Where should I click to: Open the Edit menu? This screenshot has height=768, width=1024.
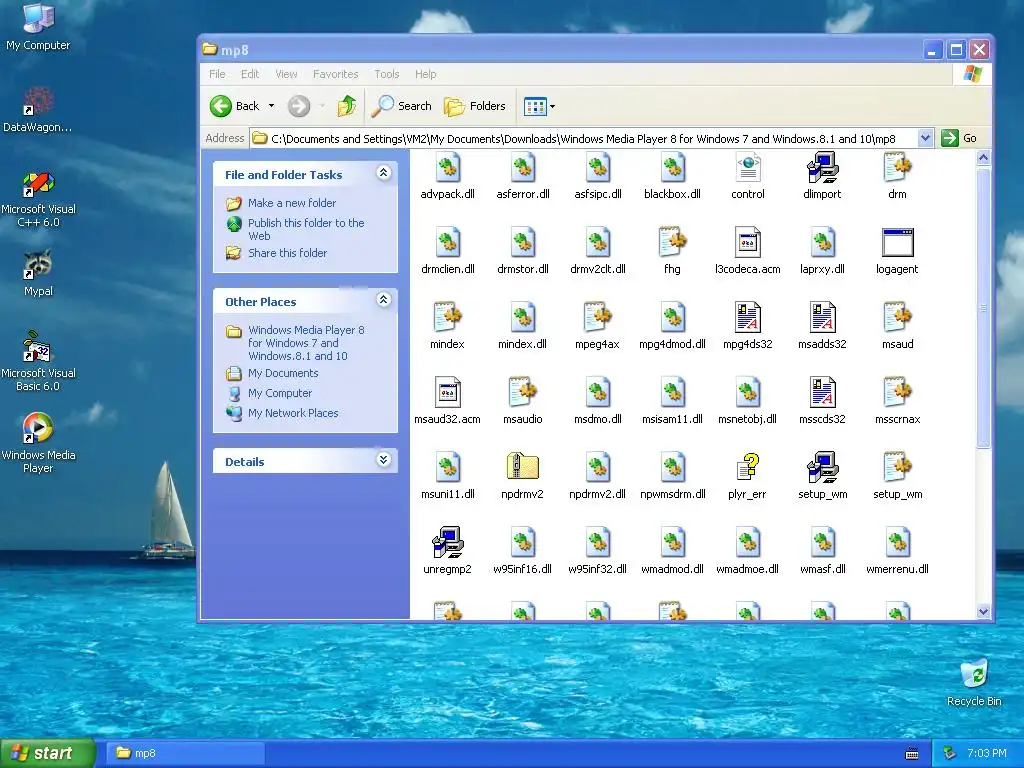pos(249,74)
